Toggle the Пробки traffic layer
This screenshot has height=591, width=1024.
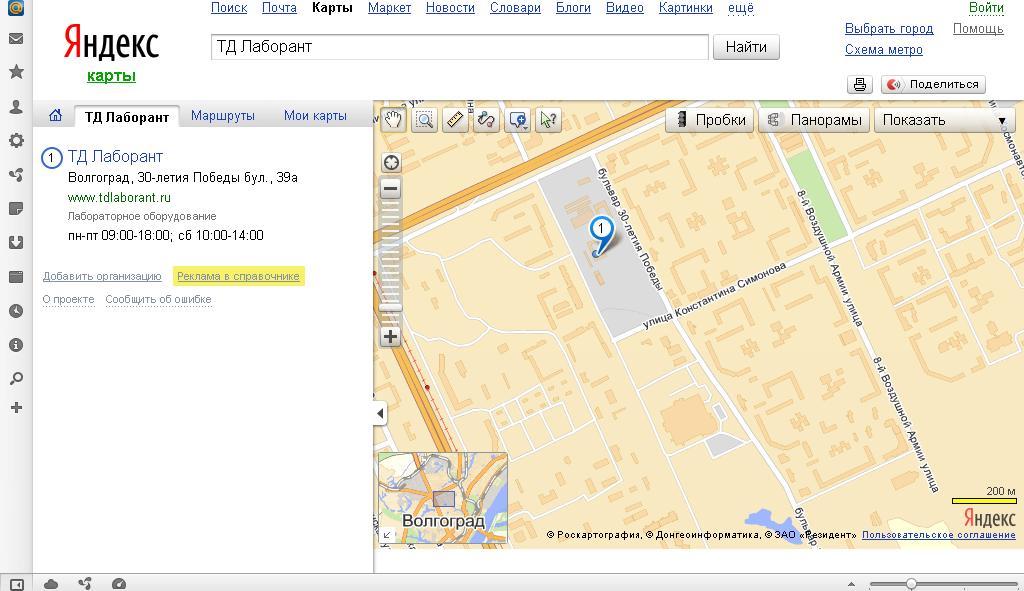pyautogui.click(x=711, y=120)
